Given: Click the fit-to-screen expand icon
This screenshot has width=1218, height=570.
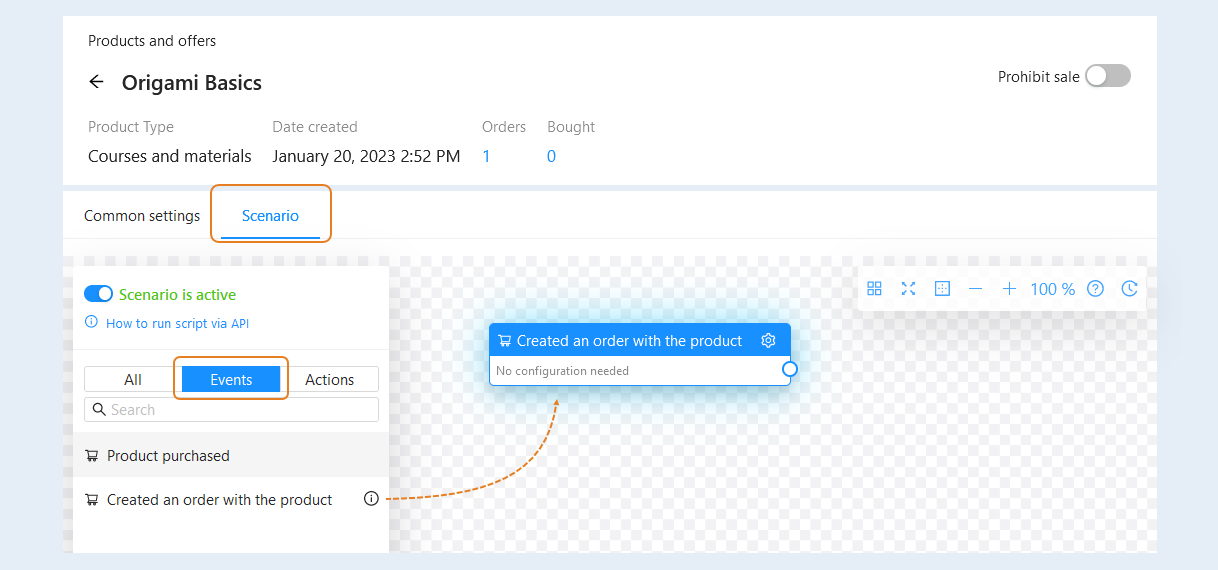Looking at the screenshot, I should [908, 289].
